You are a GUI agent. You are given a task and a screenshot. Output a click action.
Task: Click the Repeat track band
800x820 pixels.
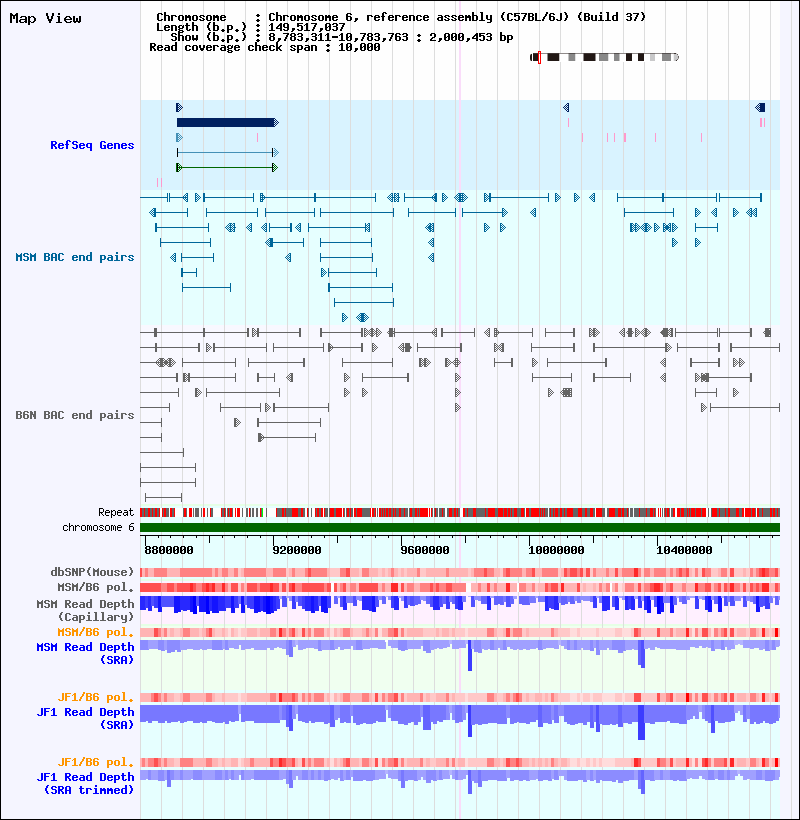[x=460, y=512]
